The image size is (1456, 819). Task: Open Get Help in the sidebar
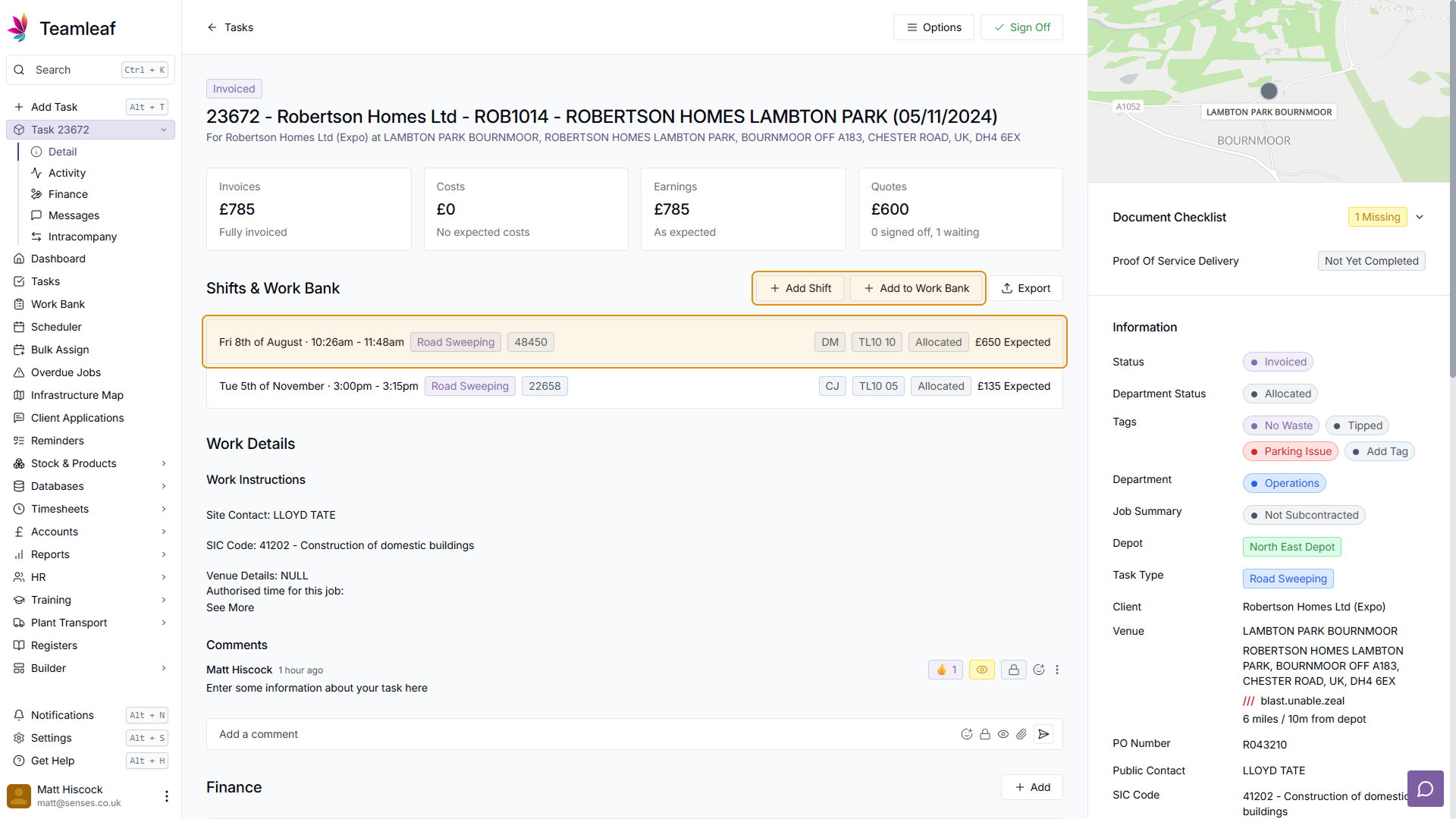tap(91, 761)
